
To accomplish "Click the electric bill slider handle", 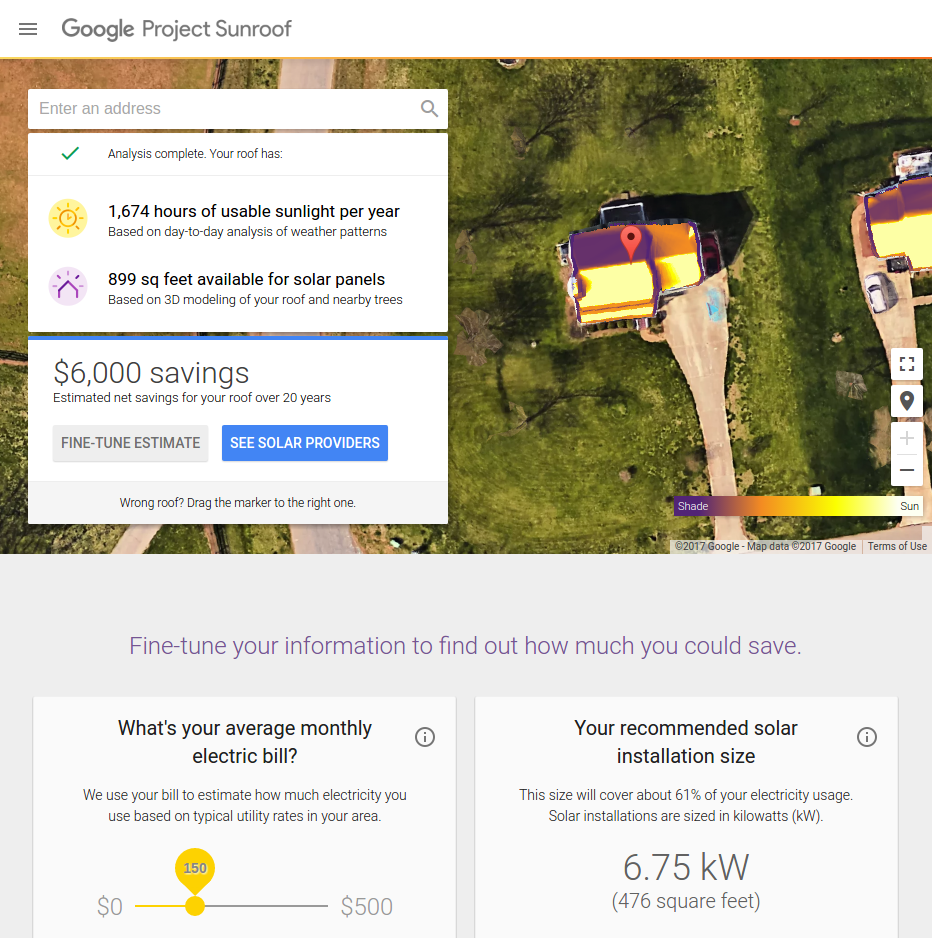I will [x=195, y=906].
